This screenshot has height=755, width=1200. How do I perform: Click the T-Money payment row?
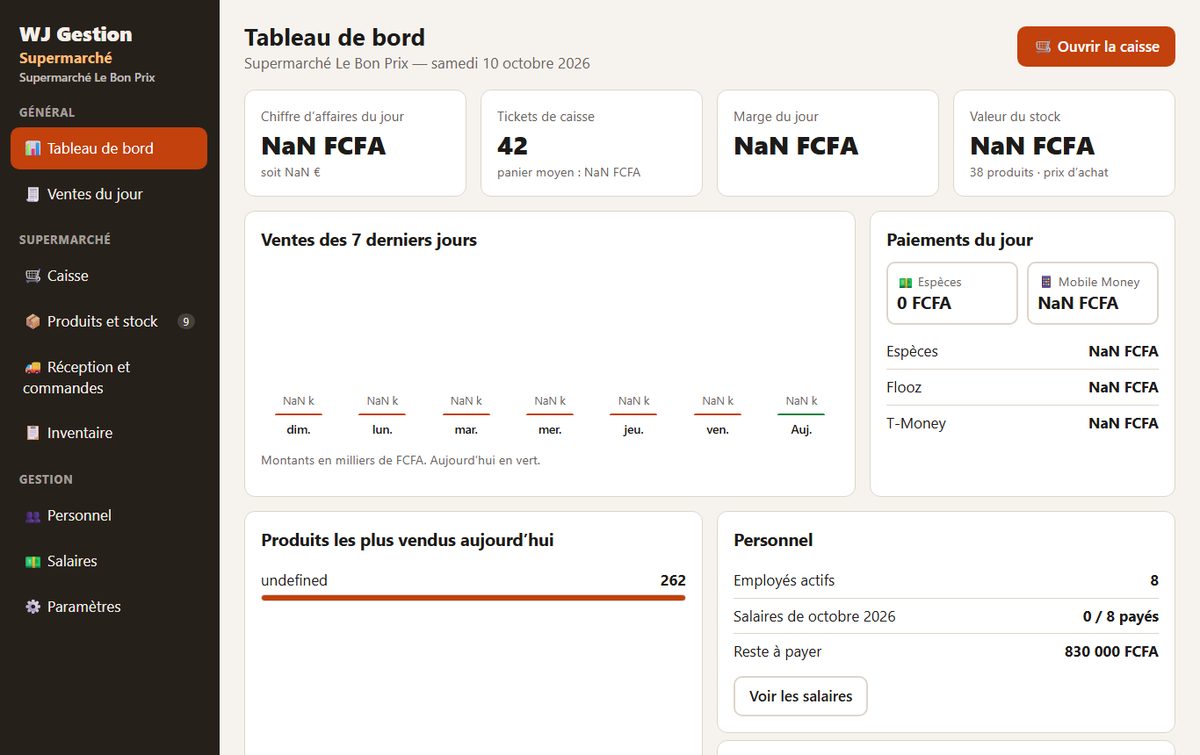point(1022,423)
